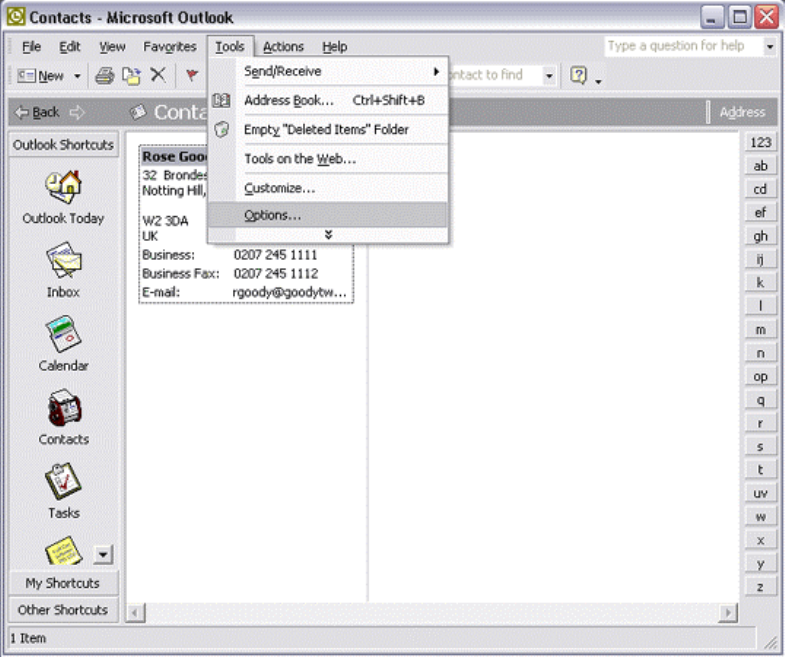Open the Calendar shortcut icon
The image size is (785, 657).
[63, 334]
